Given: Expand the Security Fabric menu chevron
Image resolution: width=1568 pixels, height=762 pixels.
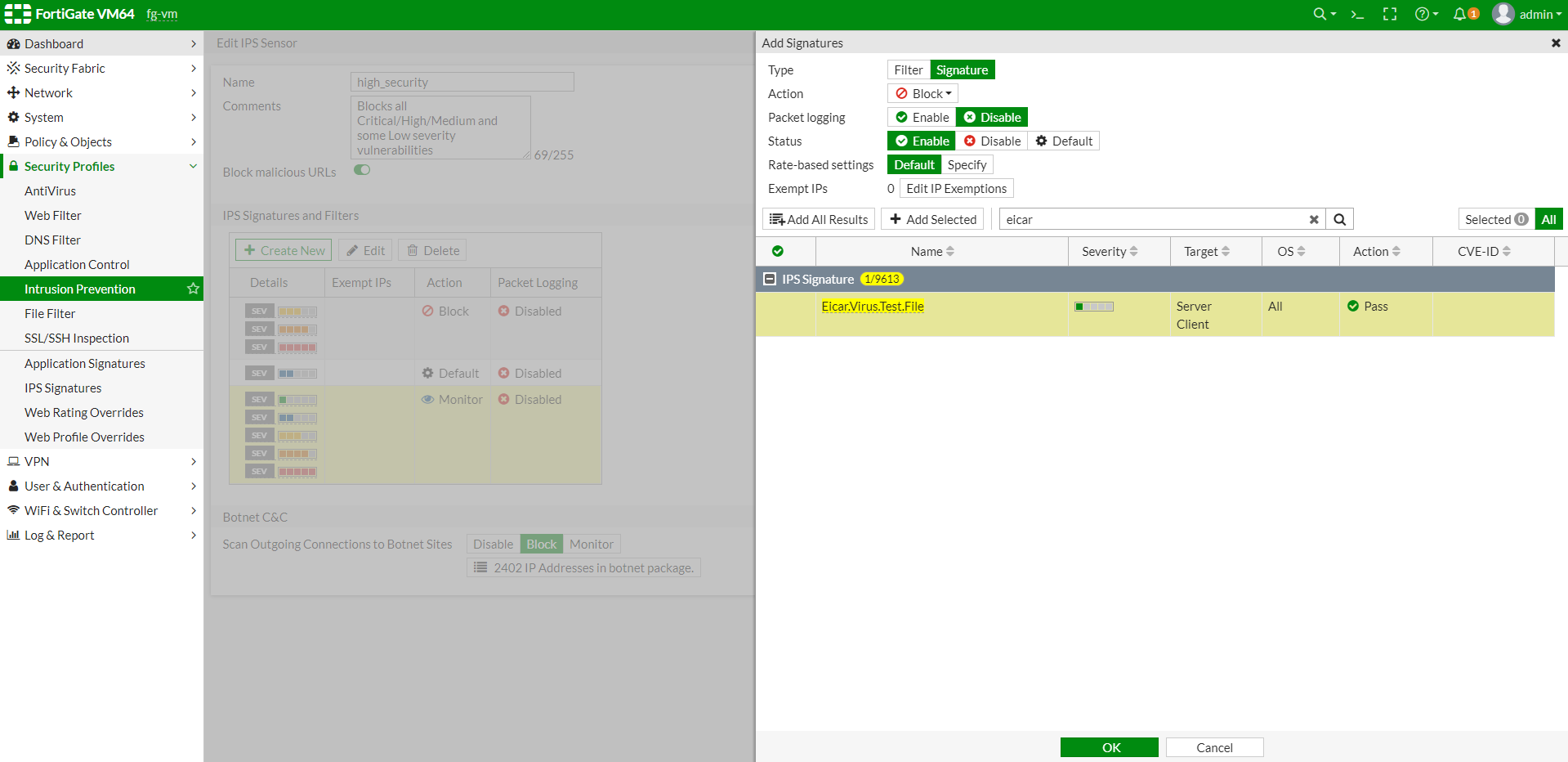Looking at the screenshot, I should 193,68.
